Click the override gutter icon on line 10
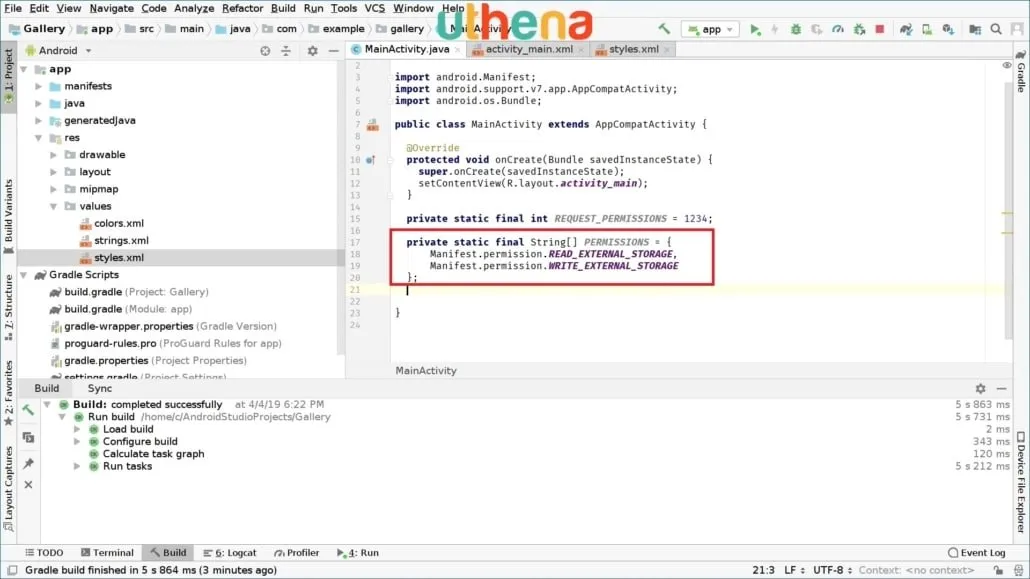 [370, 160]
